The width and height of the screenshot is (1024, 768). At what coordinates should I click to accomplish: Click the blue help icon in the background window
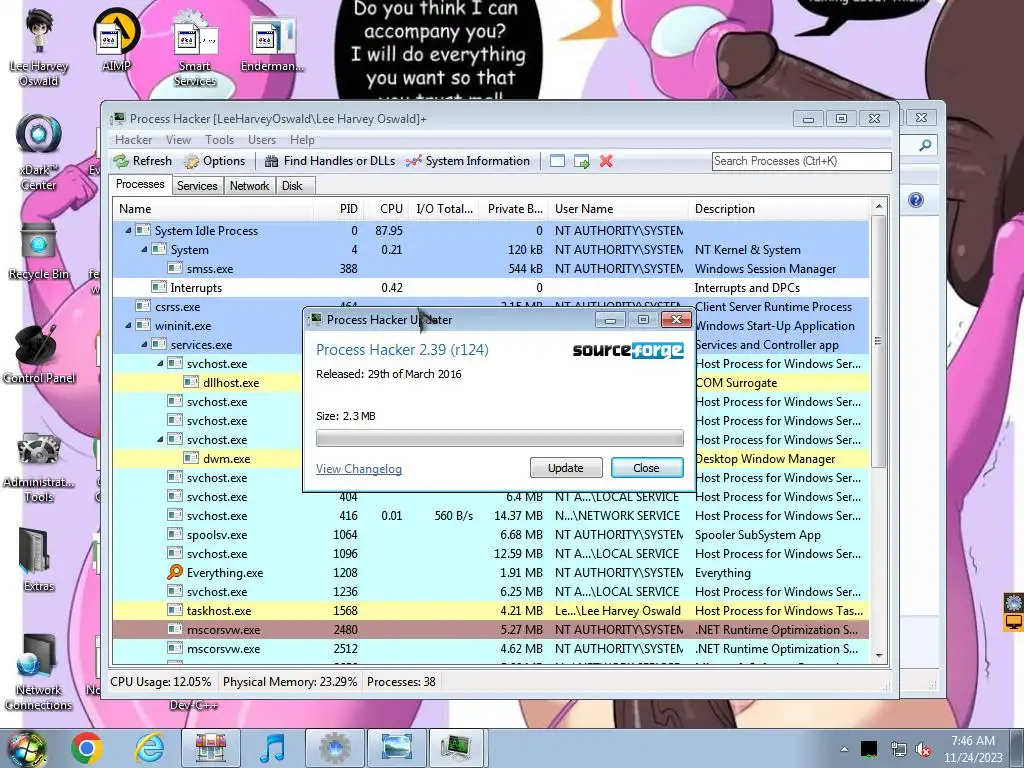[x=916, y=200]
